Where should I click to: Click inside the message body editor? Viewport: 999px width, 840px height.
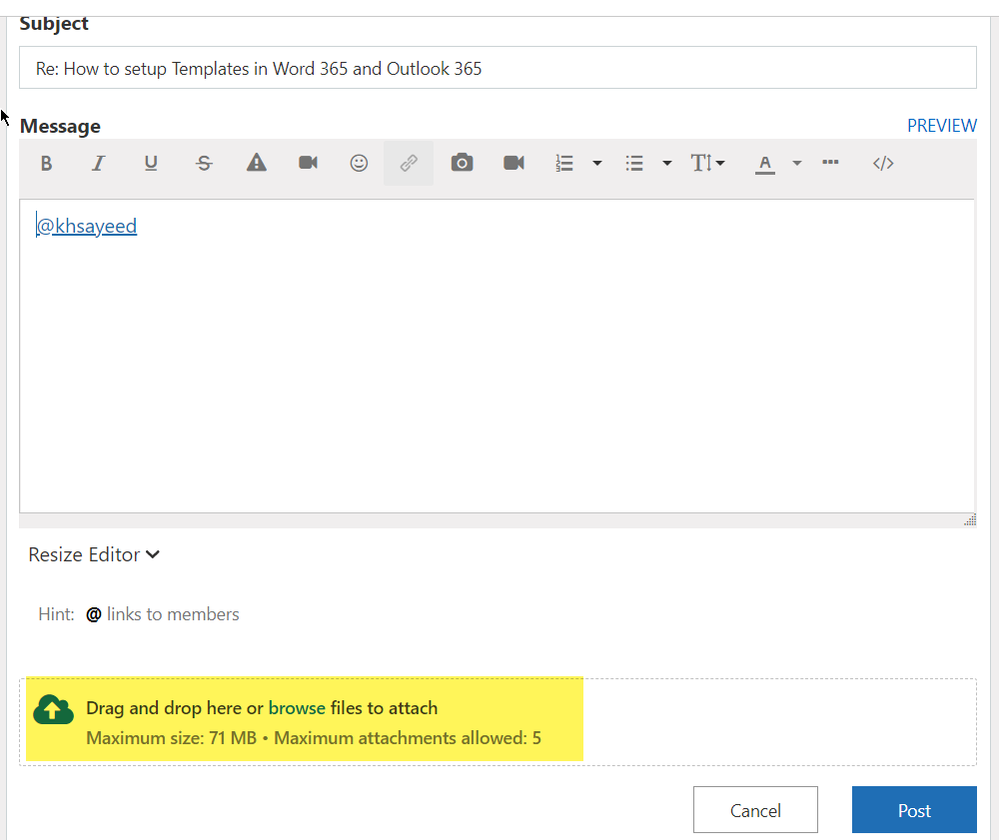click(497, 356)
